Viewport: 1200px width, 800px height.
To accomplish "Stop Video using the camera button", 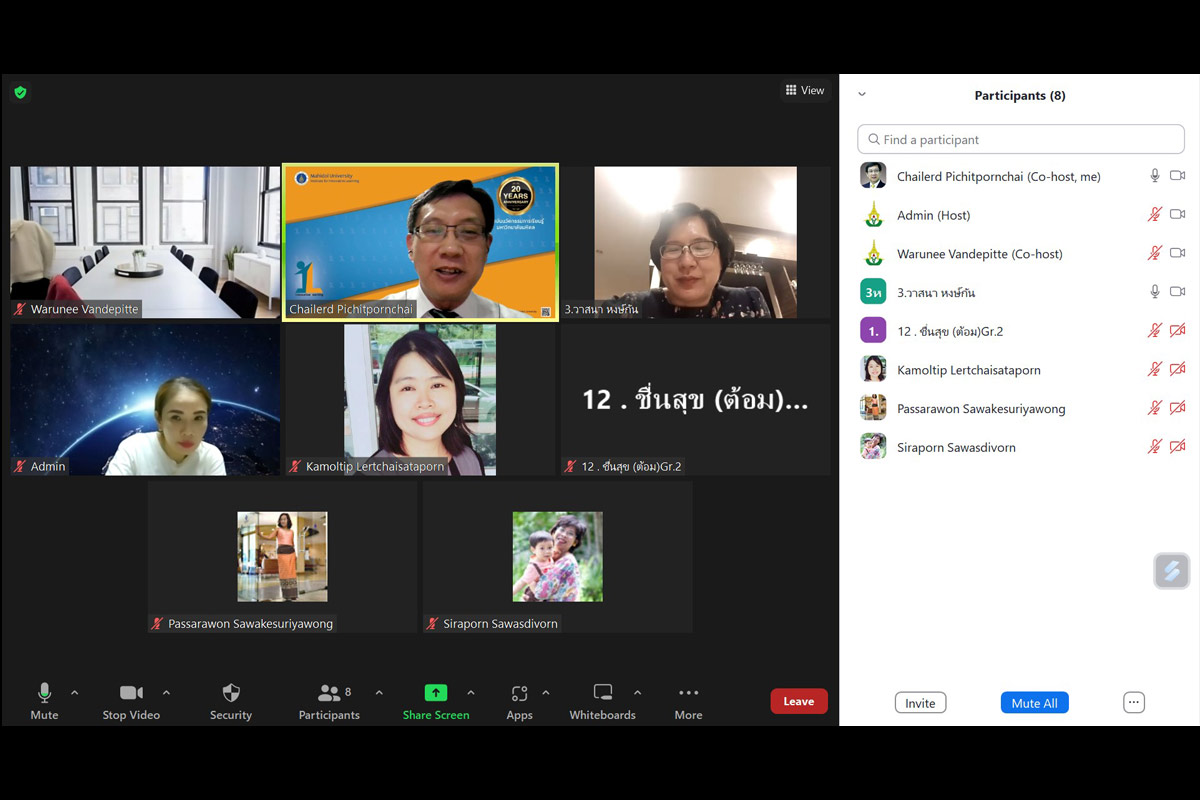I will (x=131, y=693).
